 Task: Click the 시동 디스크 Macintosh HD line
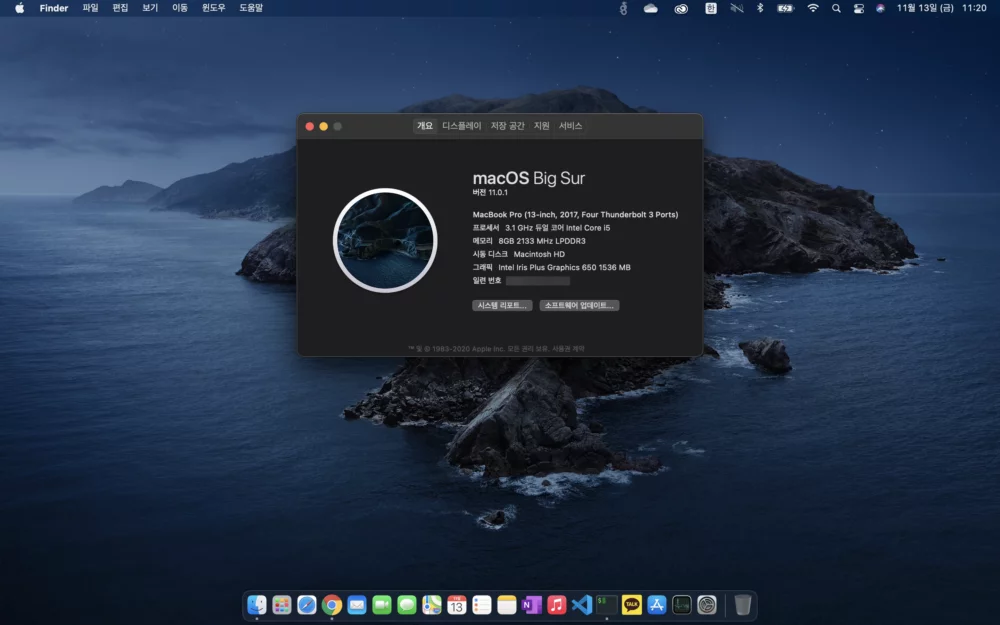518,254
